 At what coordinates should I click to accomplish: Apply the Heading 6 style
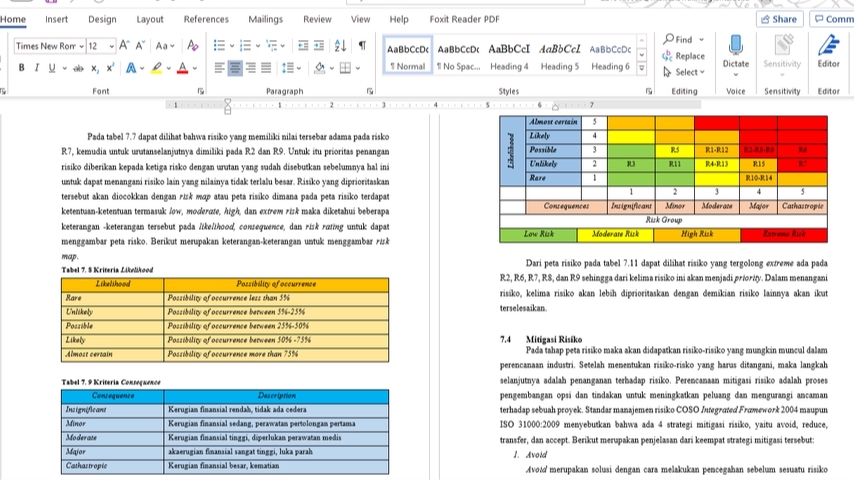[610, 56]
